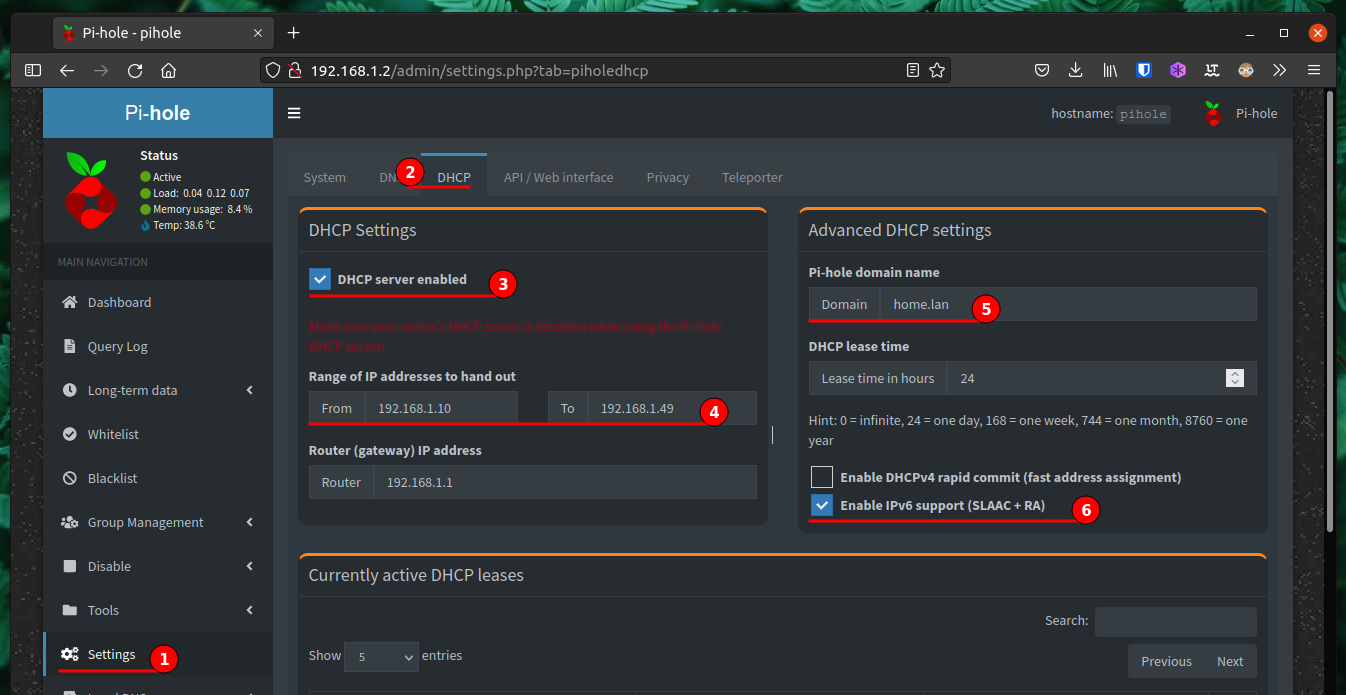Open Firefox library icon

tap(1110, 70)
